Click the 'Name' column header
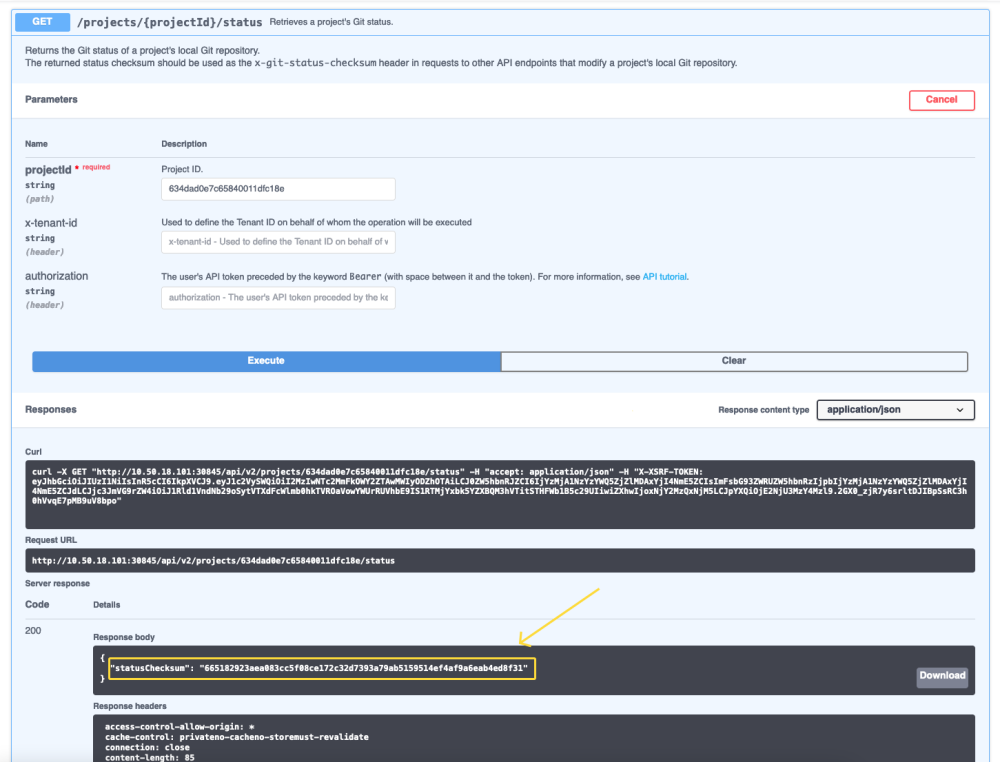Image resolution: width=1000 pixels, height=762 pixels. pos(36,144)
